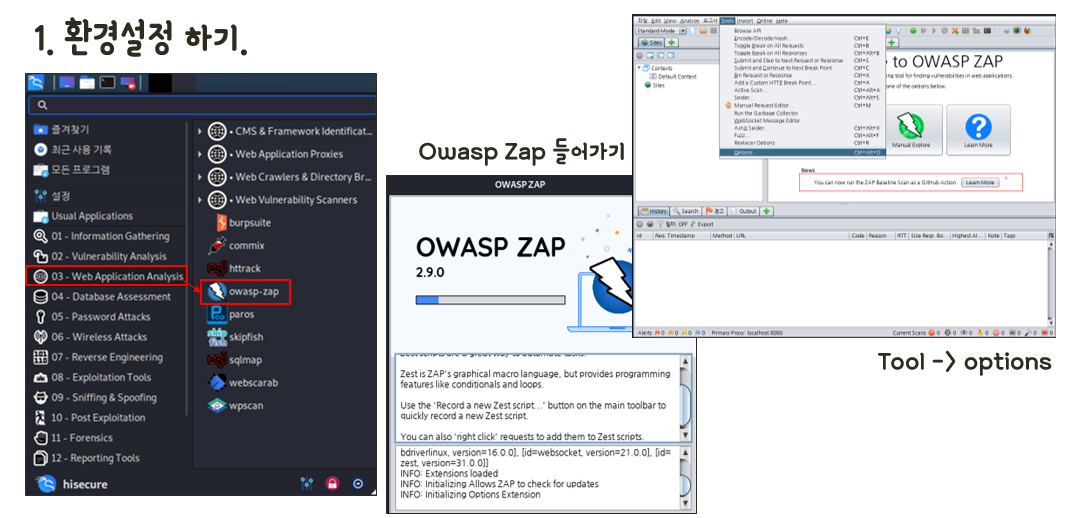Open wpscan from the application list
The width and height of the screenshot is (1065, 518).
point(236,405)
